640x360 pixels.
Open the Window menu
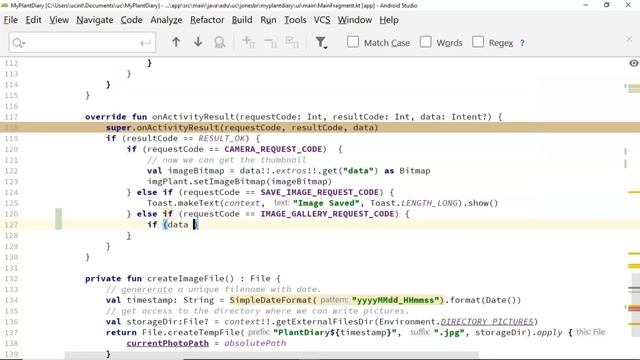[x=355, y=20]
